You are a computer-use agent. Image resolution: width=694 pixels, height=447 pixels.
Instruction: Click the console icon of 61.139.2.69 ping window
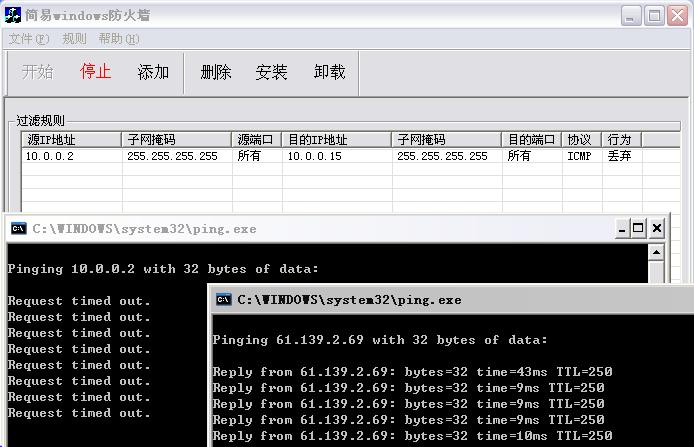[224, 300]
